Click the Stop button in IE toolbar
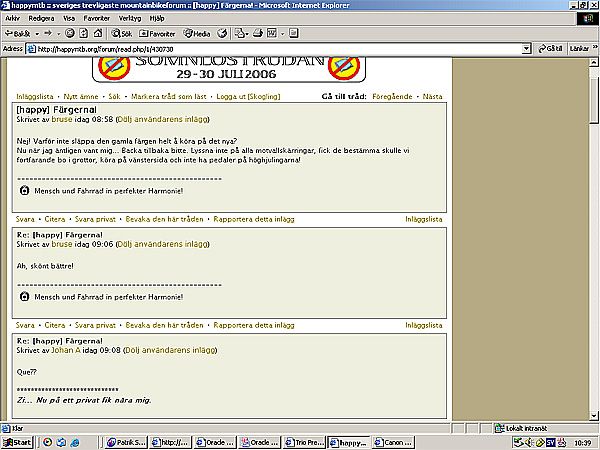The height and width of the screenshot is (450, 600). click(70, 34)
